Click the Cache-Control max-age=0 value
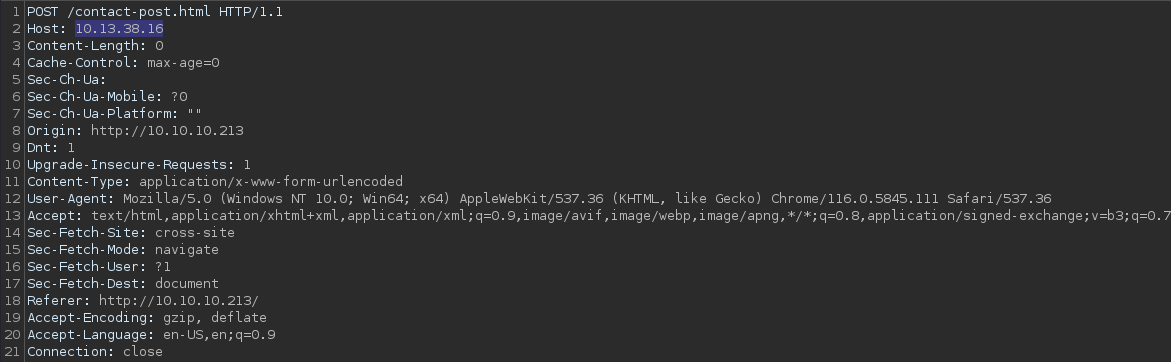Viewport: 1171px width, 362px height. [183, 63]
